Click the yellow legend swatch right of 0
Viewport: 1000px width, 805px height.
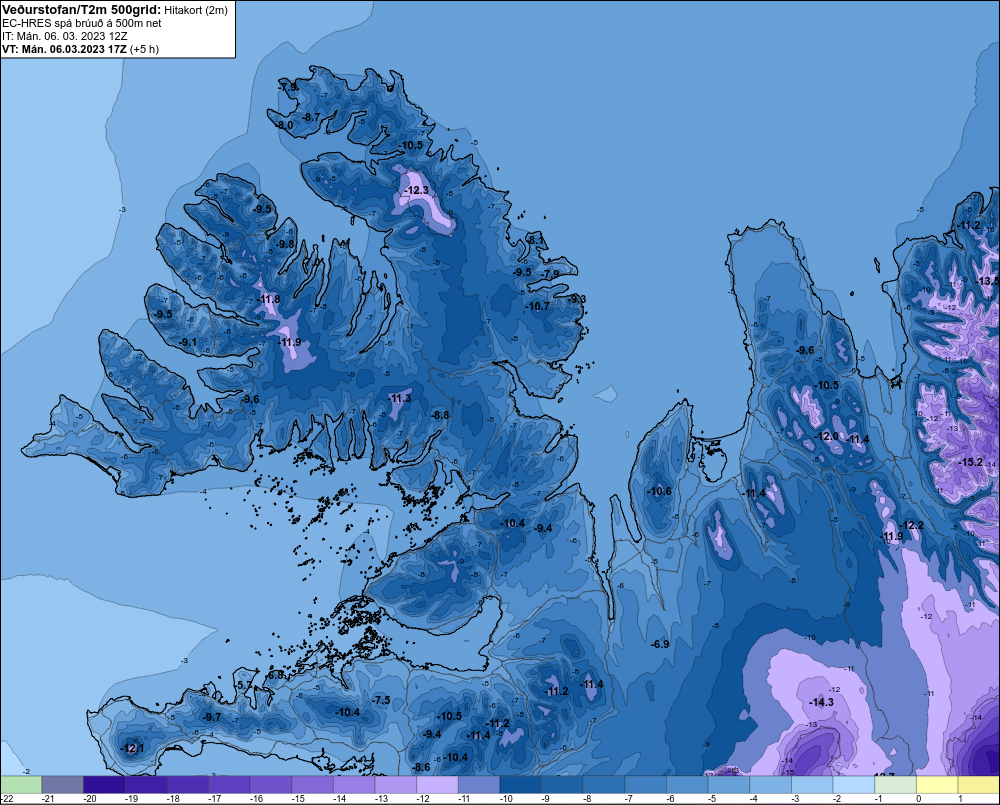938,785
